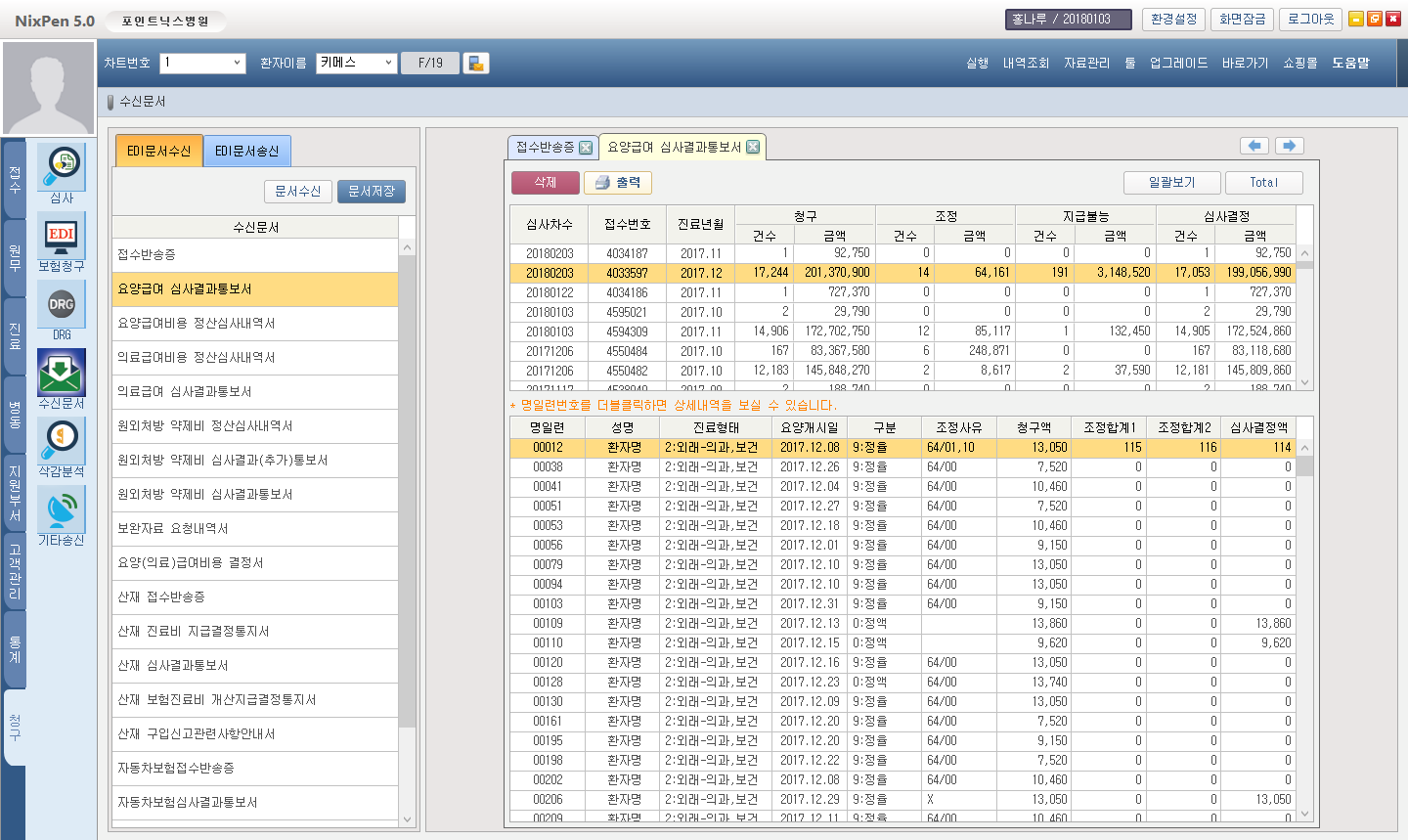Viewport: 1408px width, 840px height.
Task: Expand the 차트번호 dropdown
Action: [x=237, y=64]
